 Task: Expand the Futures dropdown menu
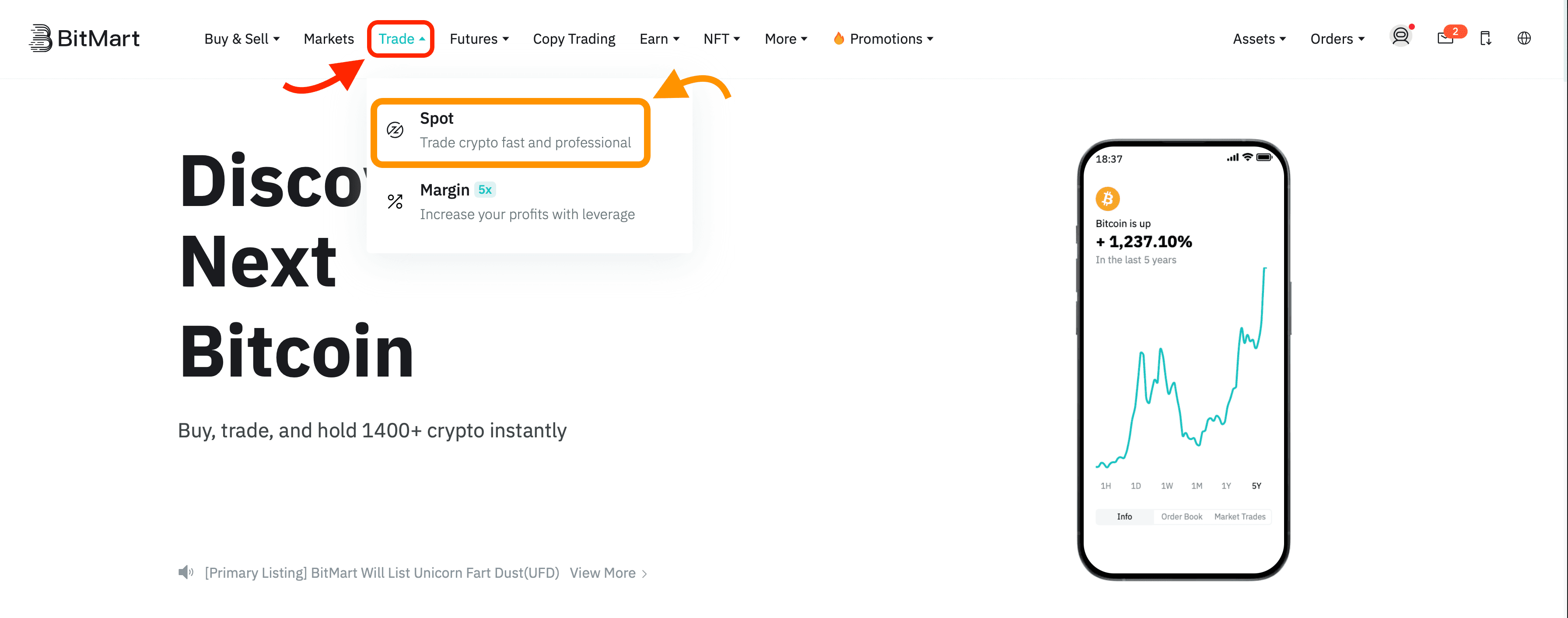[x=479, y=39]
